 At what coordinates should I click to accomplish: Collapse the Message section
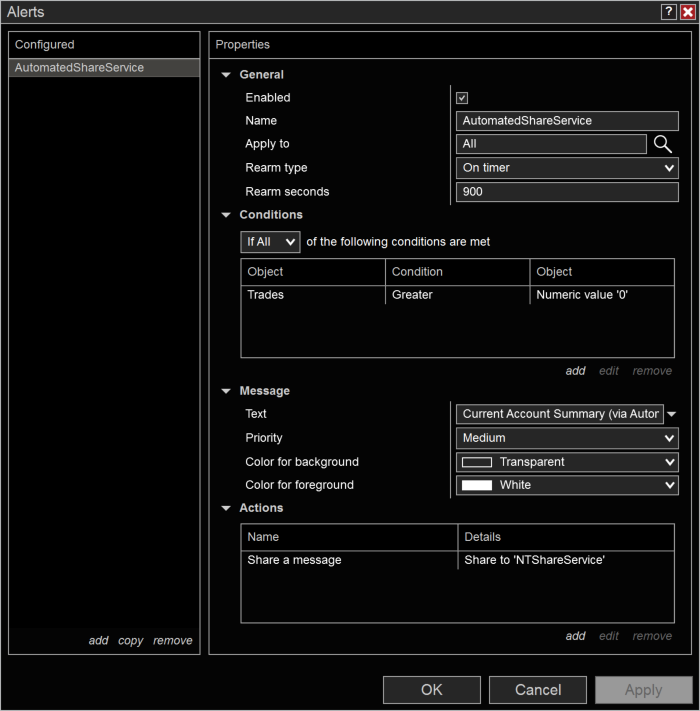pyautogui.click(x=226, y=391)
